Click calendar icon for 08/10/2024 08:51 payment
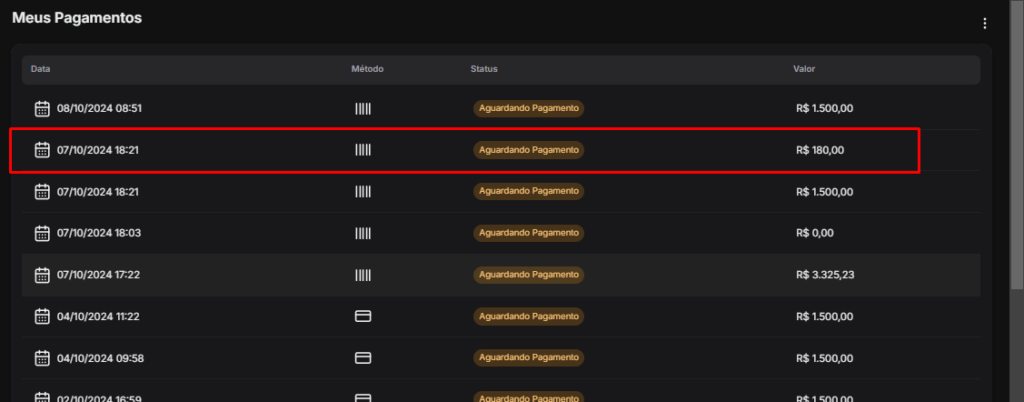 42,108
